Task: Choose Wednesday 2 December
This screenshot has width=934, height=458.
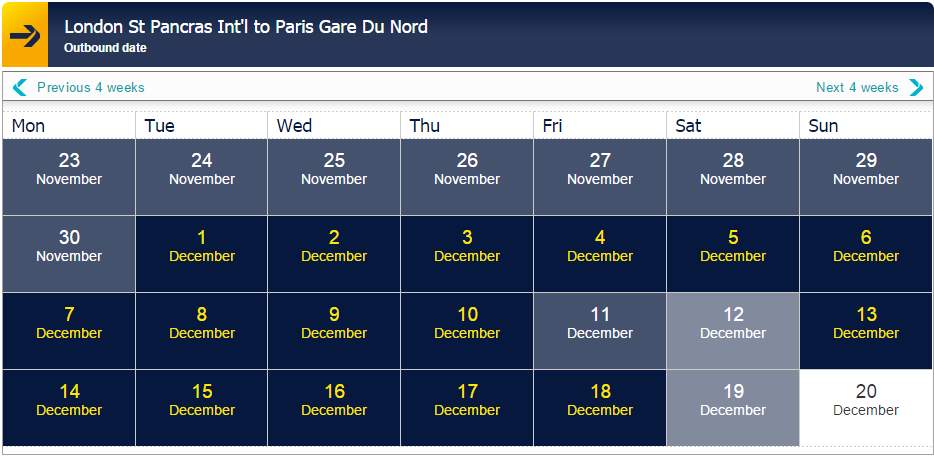Action: 334,254
